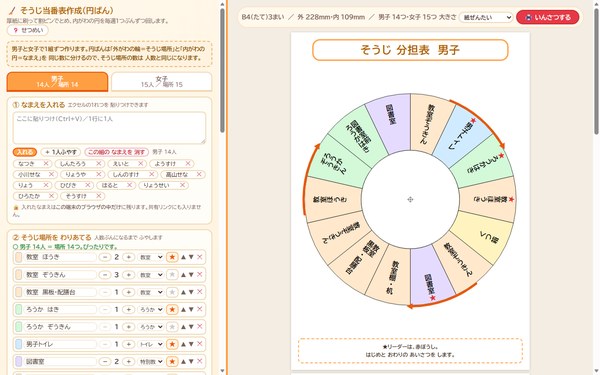The width and height of the screenshot is (600, 375).
Task: Remove the name 高山せな with its X
Action: click(x=199, y=174)
